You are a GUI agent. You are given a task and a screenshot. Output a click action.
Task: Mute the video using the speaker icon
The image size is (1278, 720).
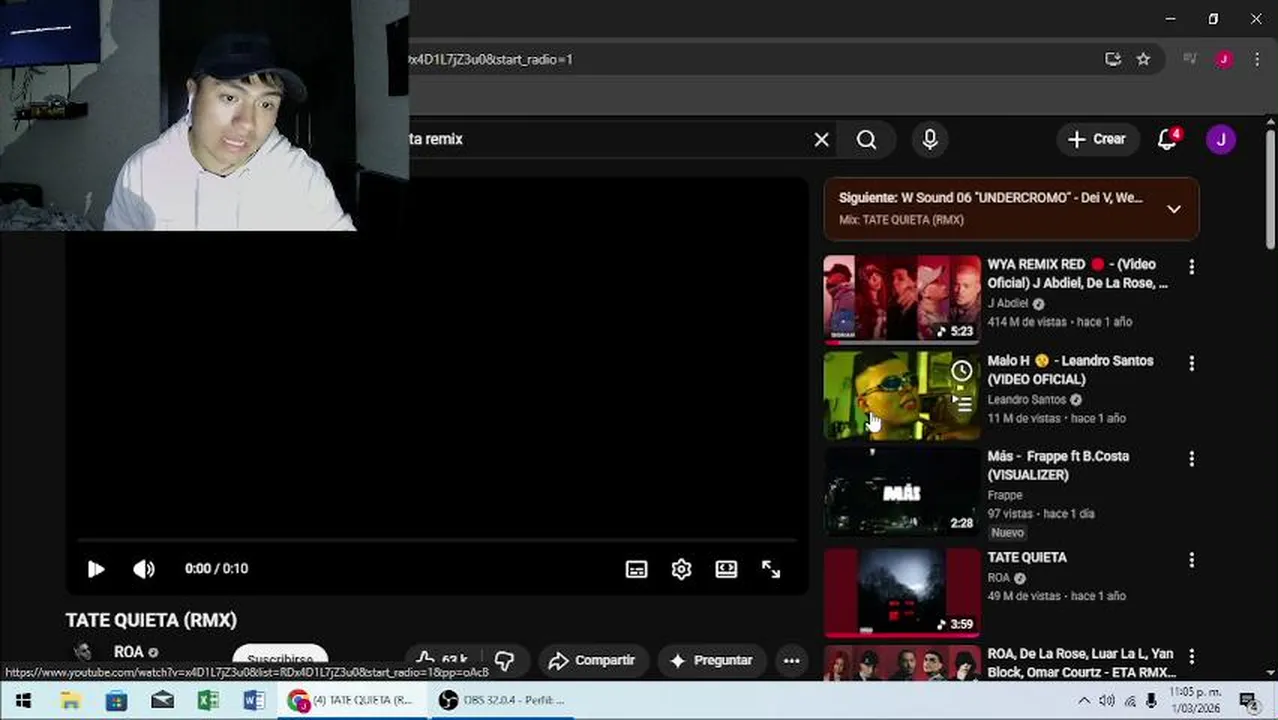[x=144, y=569]
